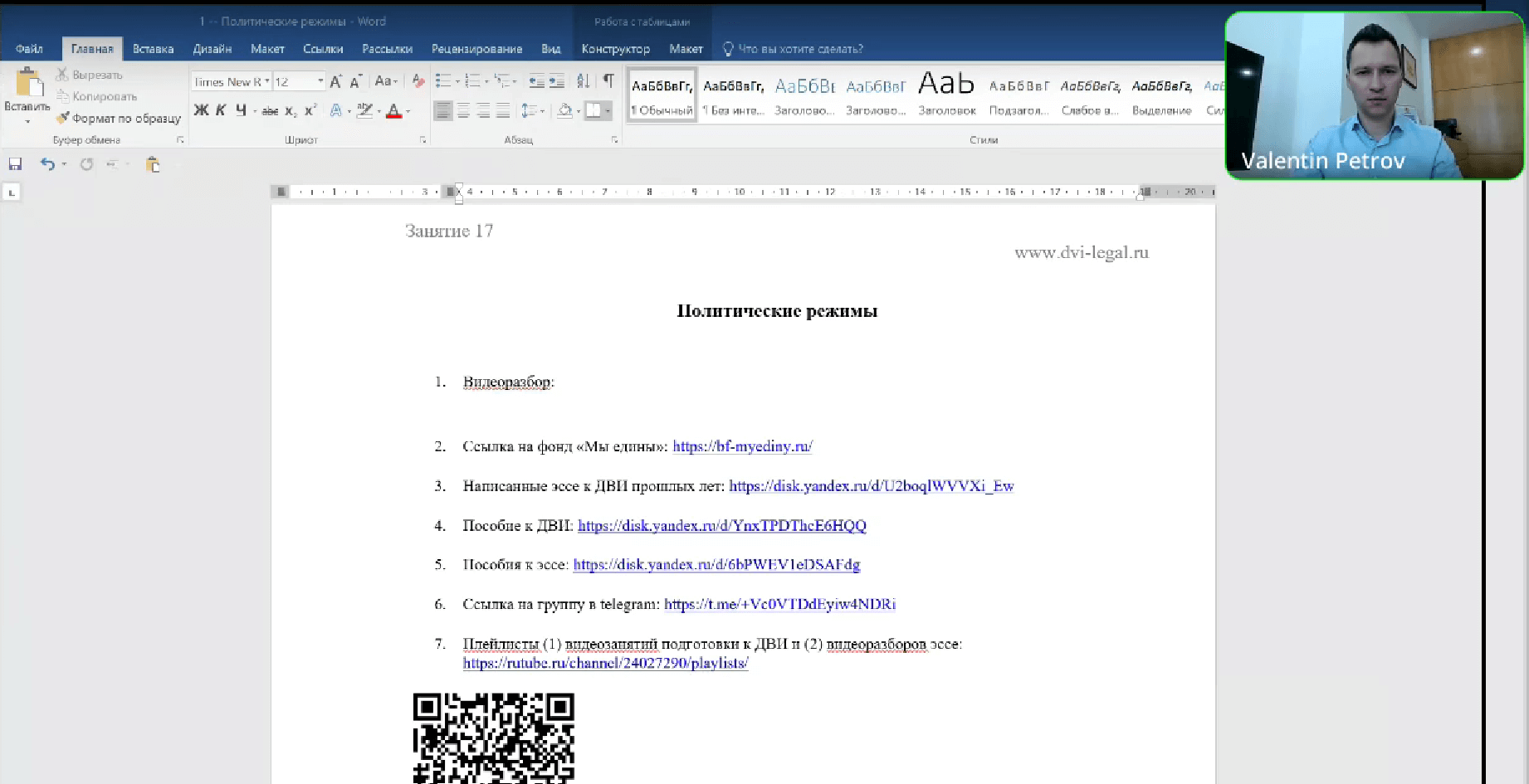
Task: Toggle bold (Ж) formatting
Action: (x=201, y=110)
